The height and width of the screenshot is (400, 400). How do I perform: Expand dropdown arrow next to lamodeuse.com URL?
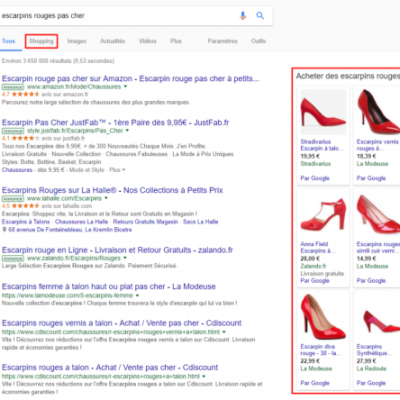point(137,295)
